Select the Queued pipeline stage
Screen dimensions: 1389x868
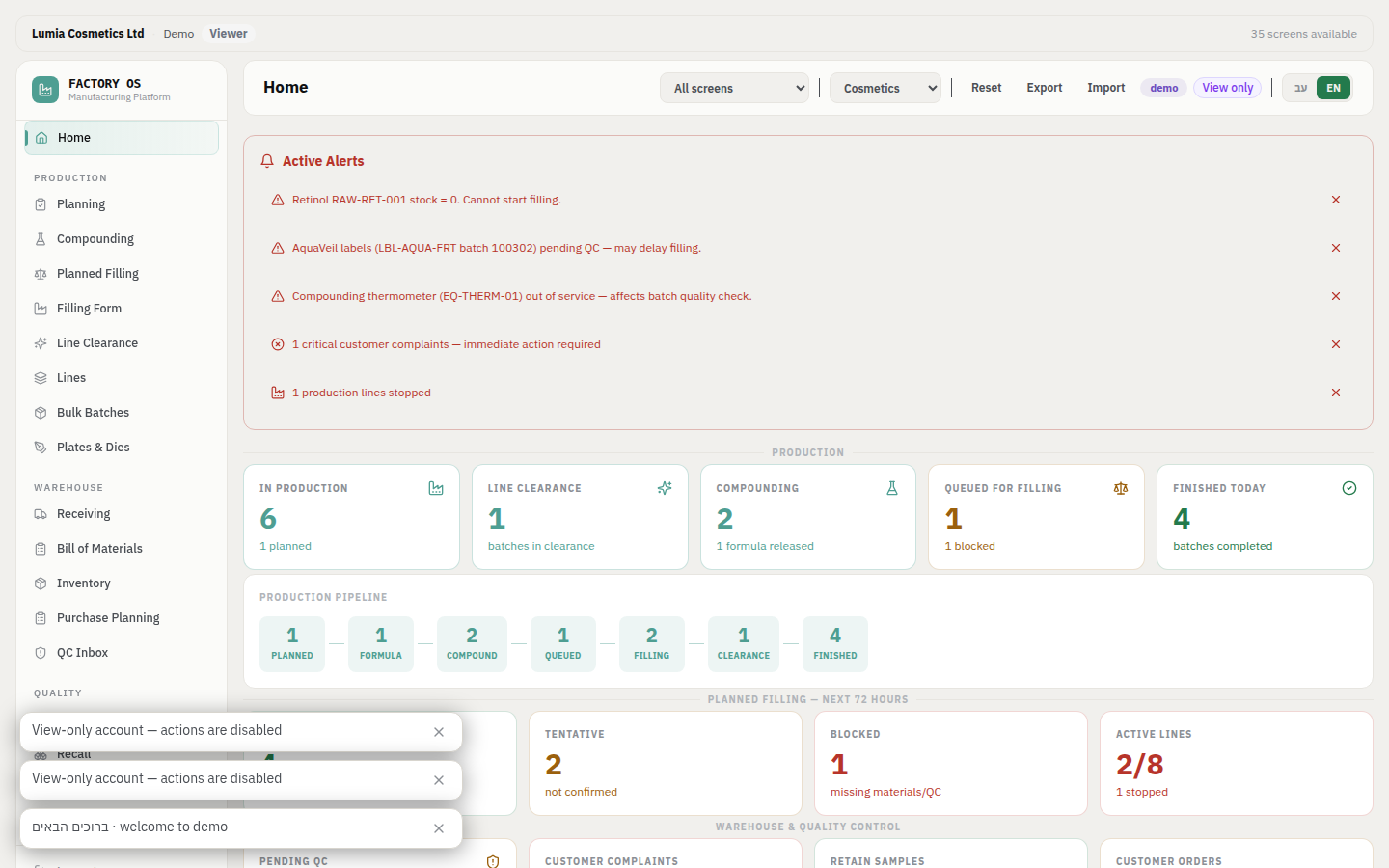pyautogui.click(x=563, y=644)
